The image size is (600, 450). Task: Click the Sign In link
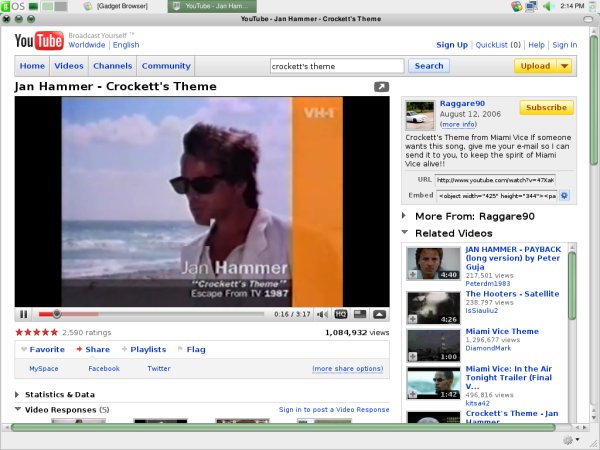[x=564, y=45]
